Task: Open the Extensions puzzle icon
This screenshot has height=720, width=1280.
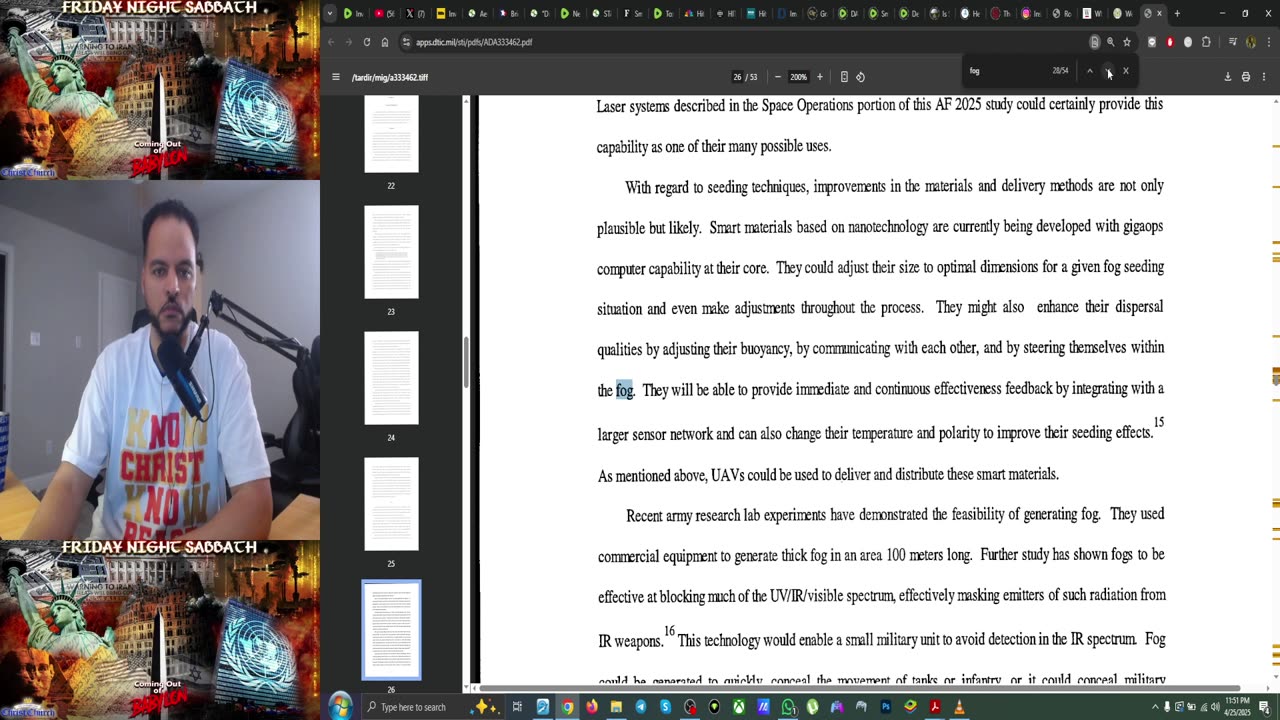Action: 1206,42
